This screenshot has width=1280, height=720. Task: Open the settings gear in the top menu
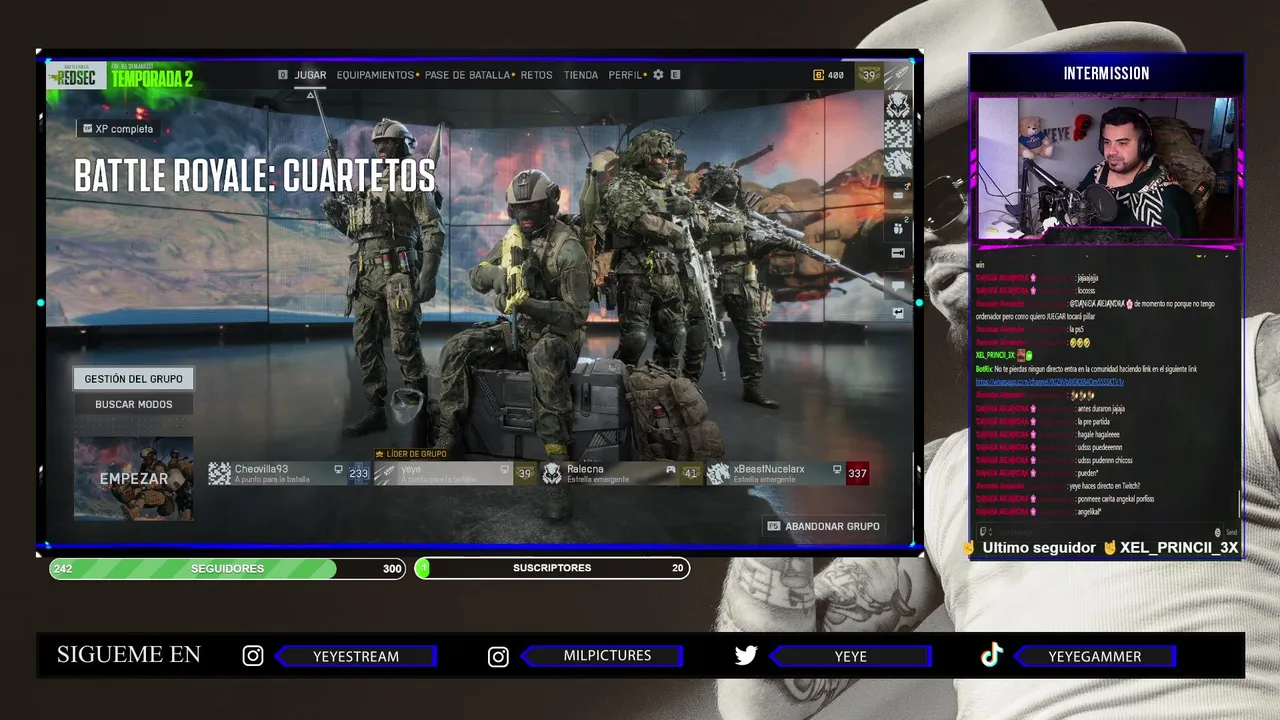point(658,75)
